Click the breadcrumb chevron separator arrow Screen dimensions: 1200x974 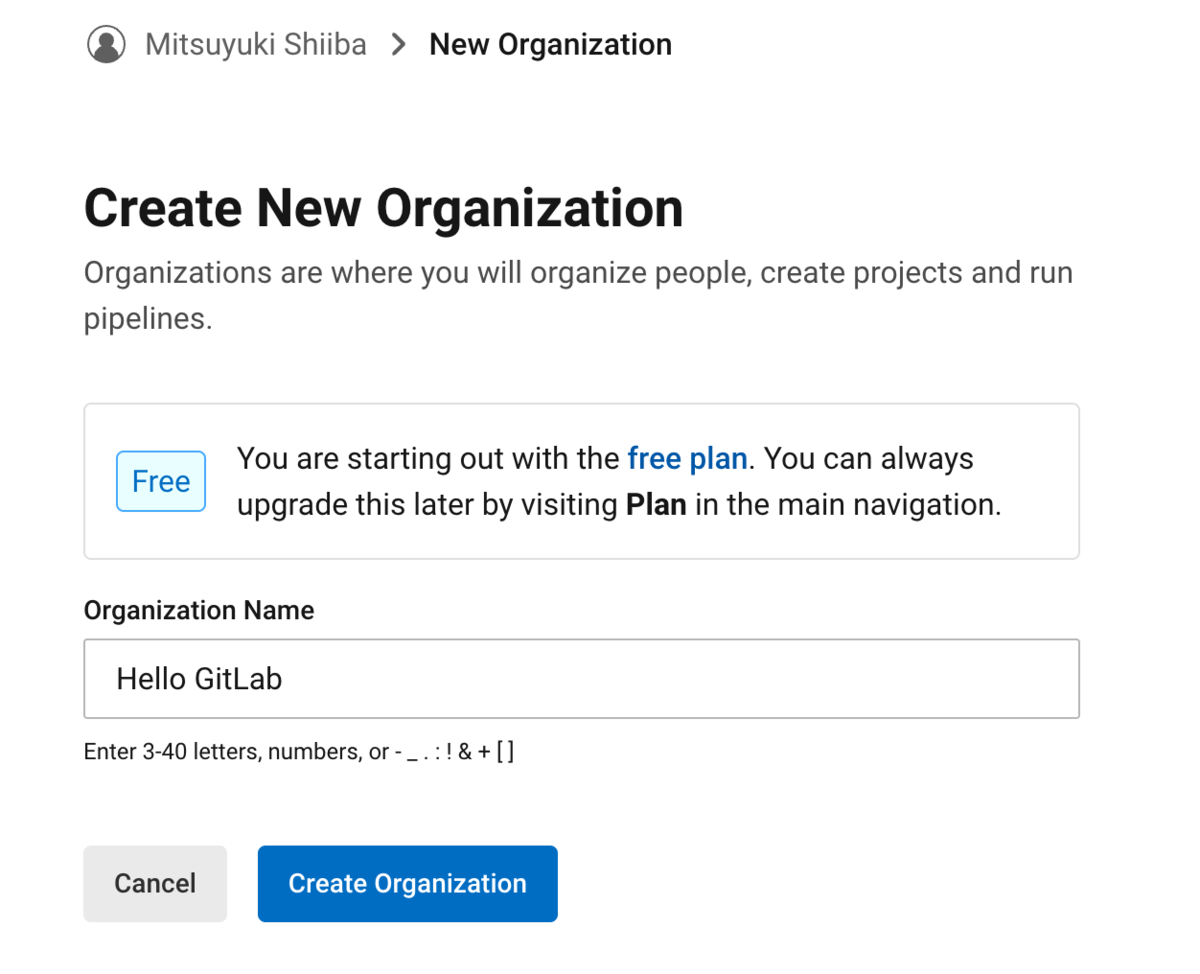coord(398,45)
